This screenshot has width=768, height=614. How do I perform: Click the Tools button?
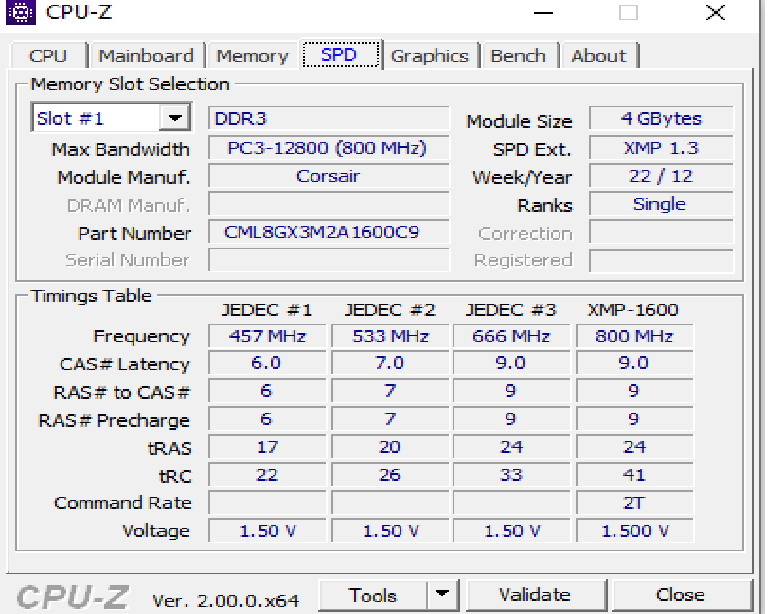pos(372,595)
